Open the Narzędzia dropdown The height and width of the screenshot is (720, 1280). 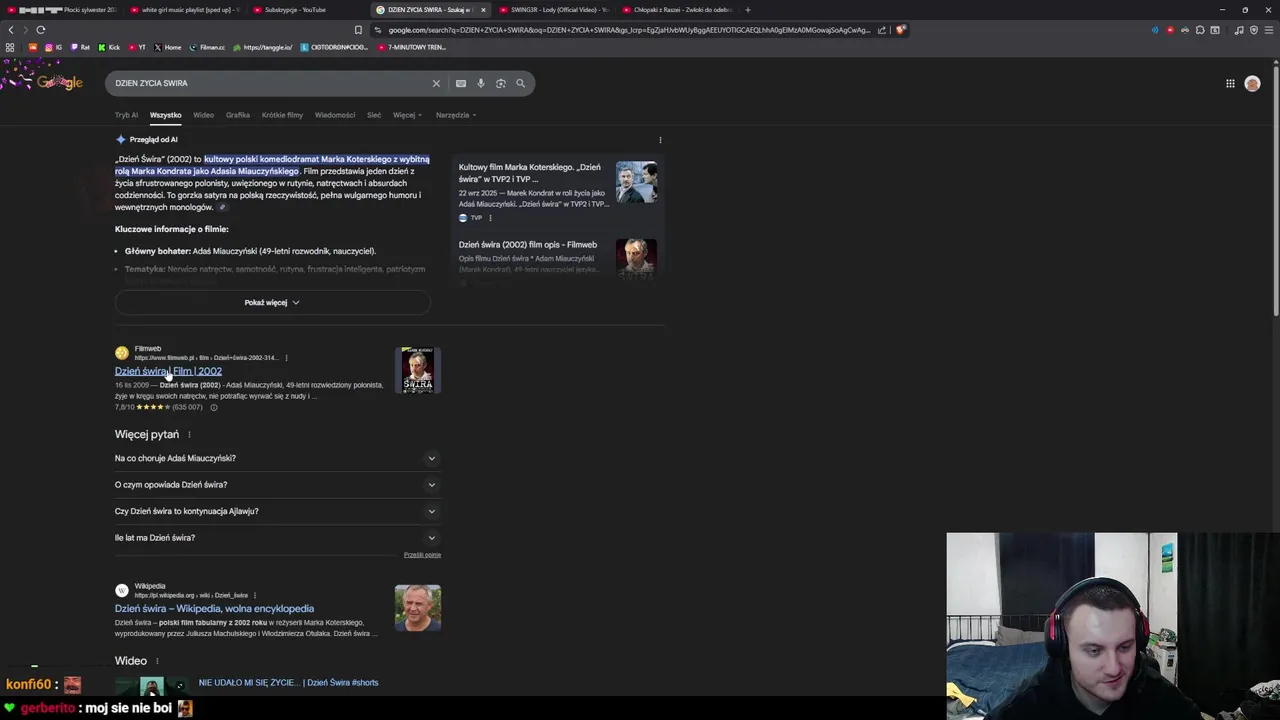coord(455,115)
